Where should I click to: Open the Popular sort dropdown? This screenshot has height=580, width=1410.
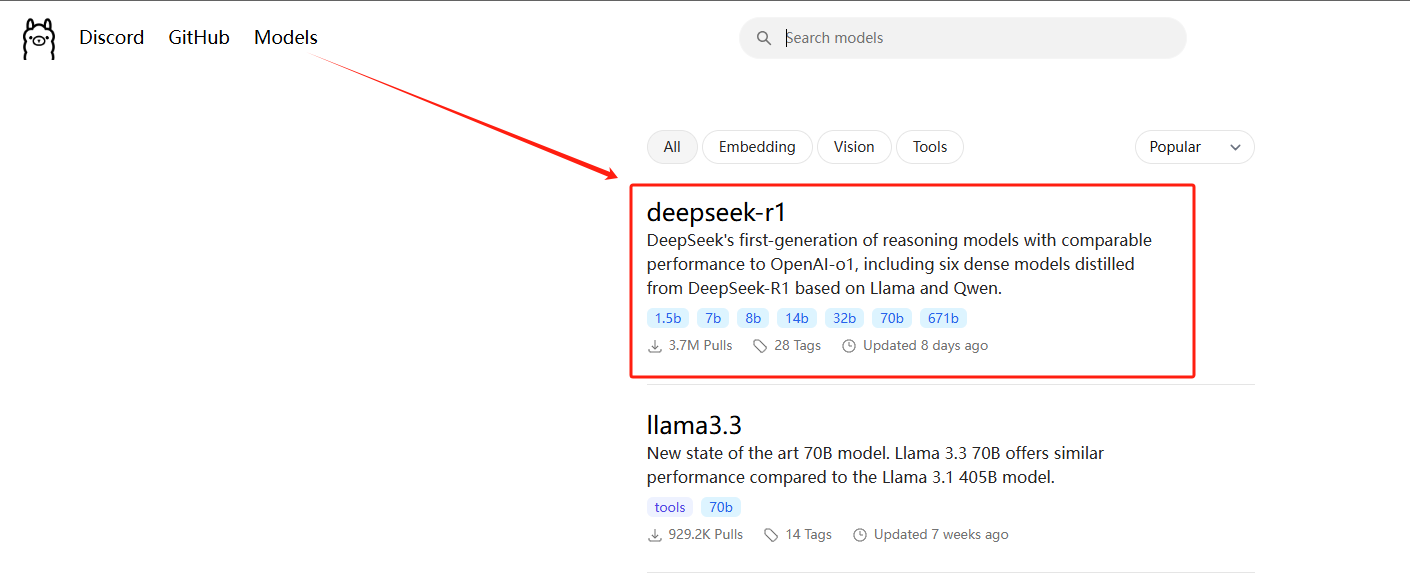(x=1195, y=147)
